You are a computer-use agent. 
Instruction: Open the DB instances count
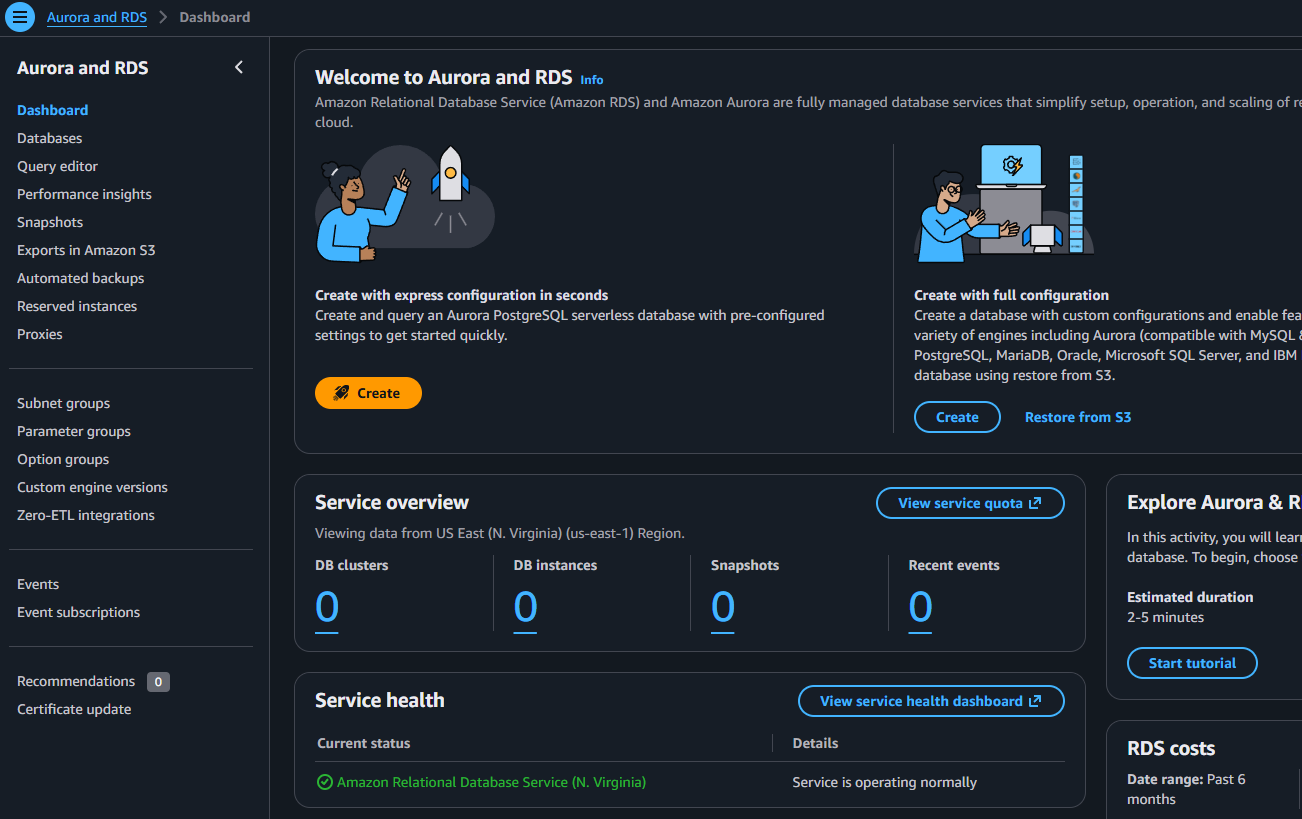525,607
